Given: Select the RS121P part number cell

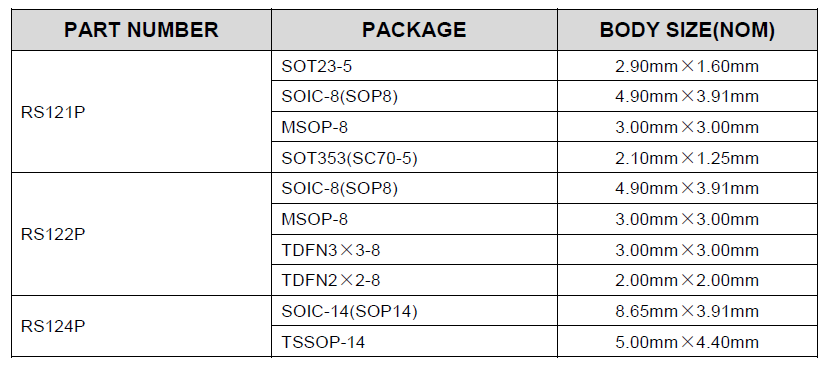Looking at the screenshot, I should (x=142, y=112).
